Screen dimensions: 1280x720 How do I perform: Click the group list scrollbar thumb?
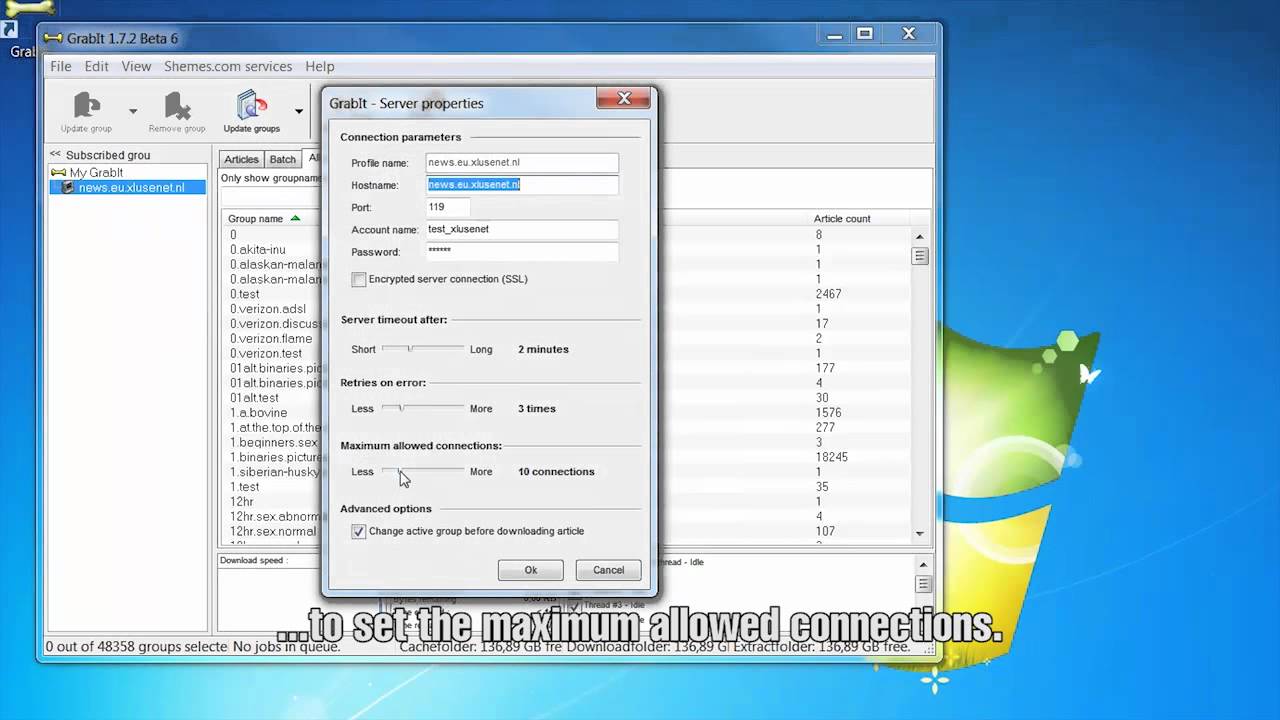point(920,256)
